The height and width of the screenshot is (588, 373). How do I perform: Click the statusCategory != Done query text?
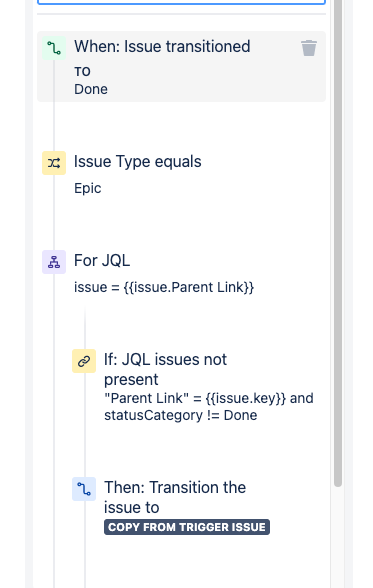[181, 415]
